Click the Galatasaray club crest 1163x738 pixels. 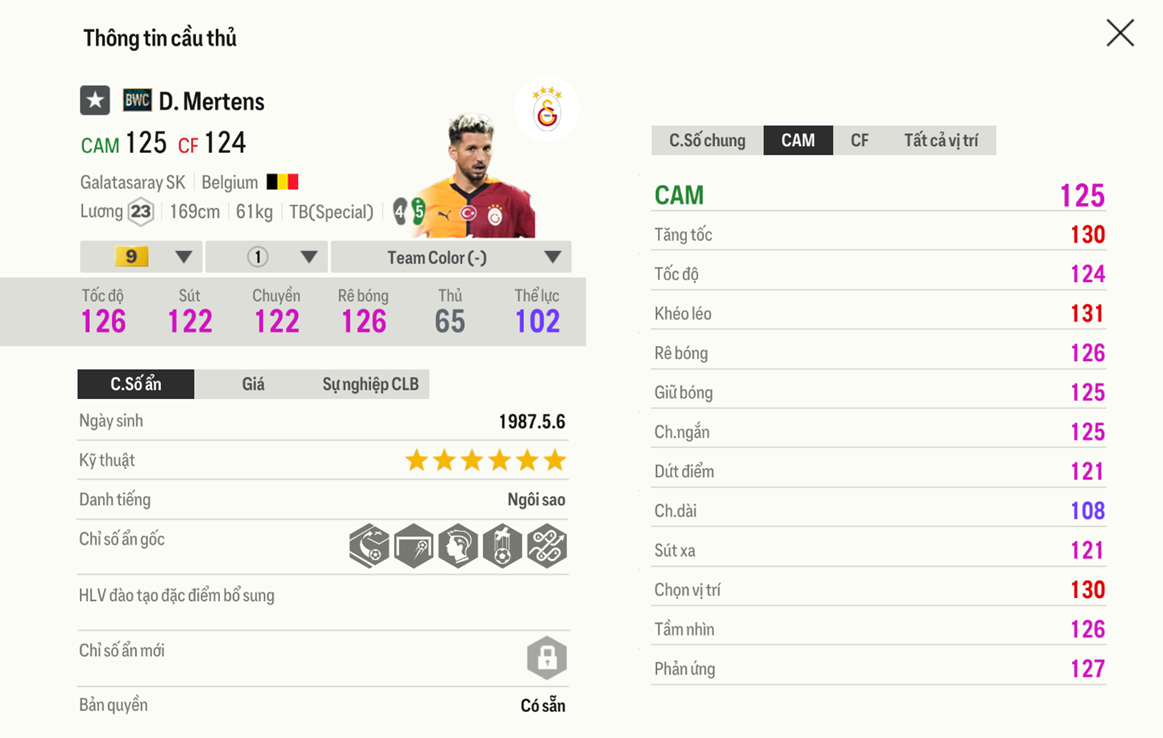[x=547, y=110]
